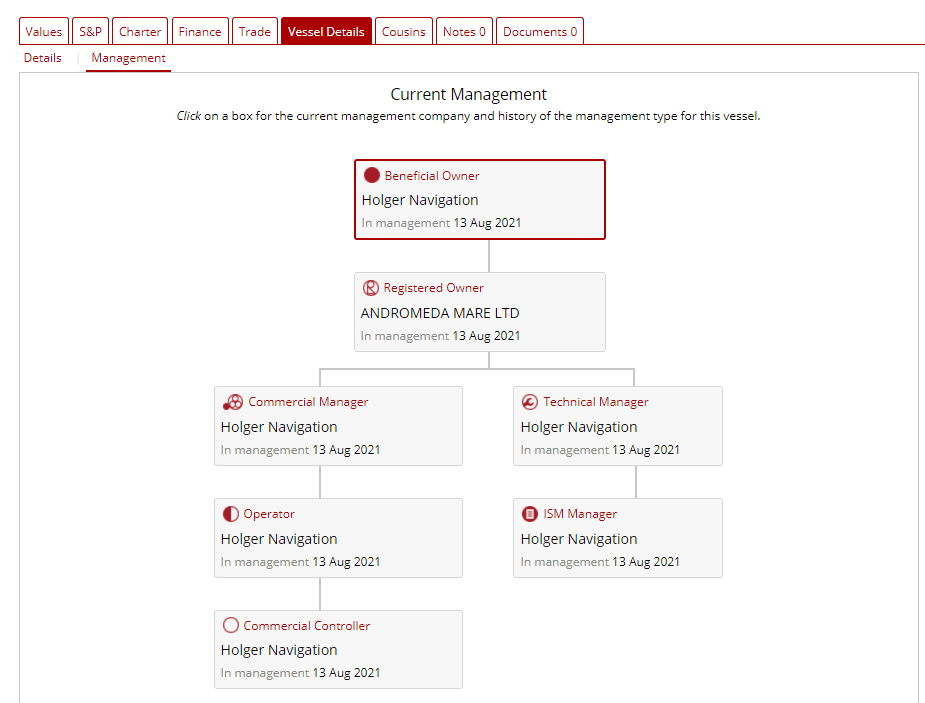Switch to the S&P tab
Screen dimensions: 925x703
click(x=90, y=31)
